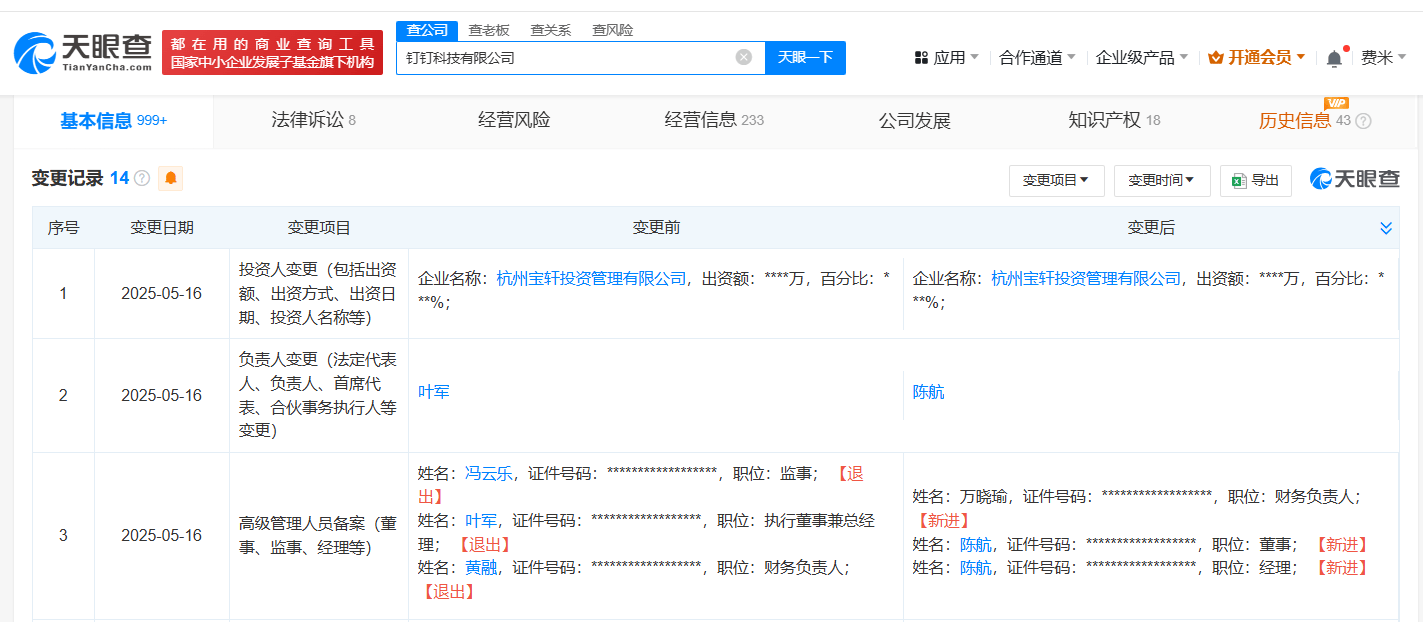
Task: Click the 天眼一下 search button
Action: [805, 57]
